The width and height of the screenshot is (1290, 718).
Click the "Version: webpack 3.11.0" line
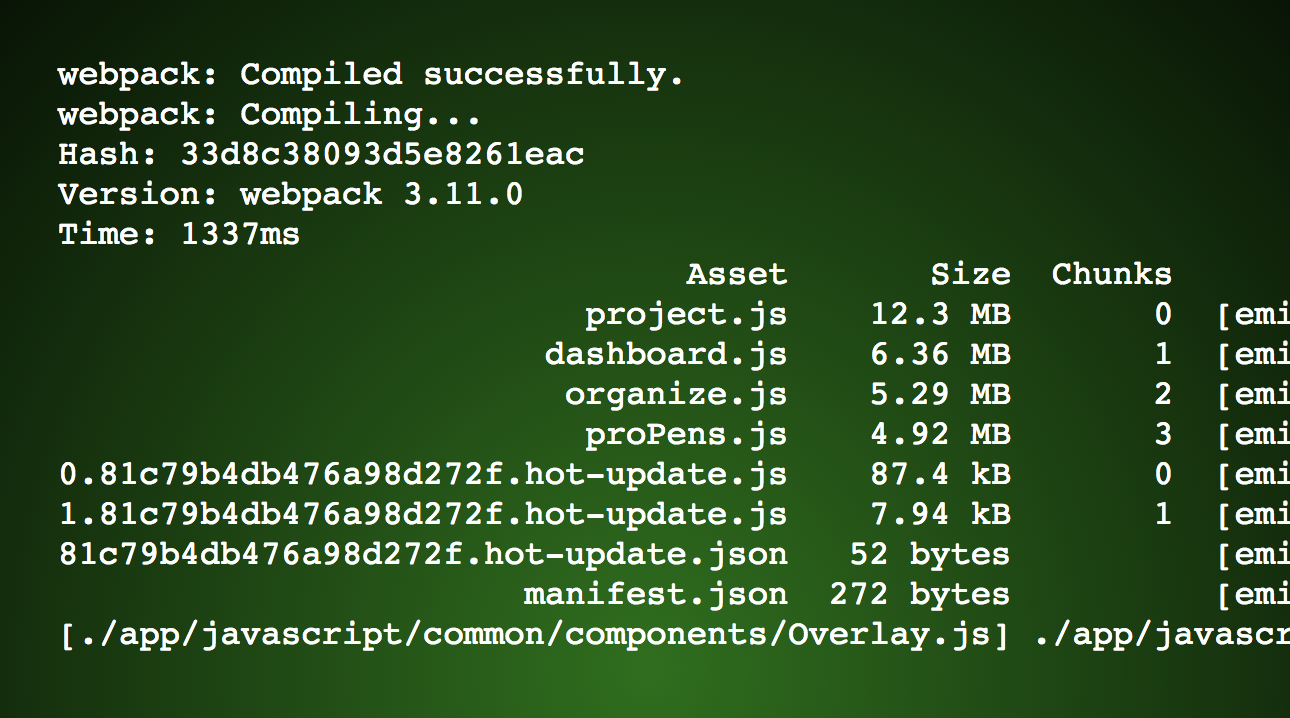(x=290, y=194)
